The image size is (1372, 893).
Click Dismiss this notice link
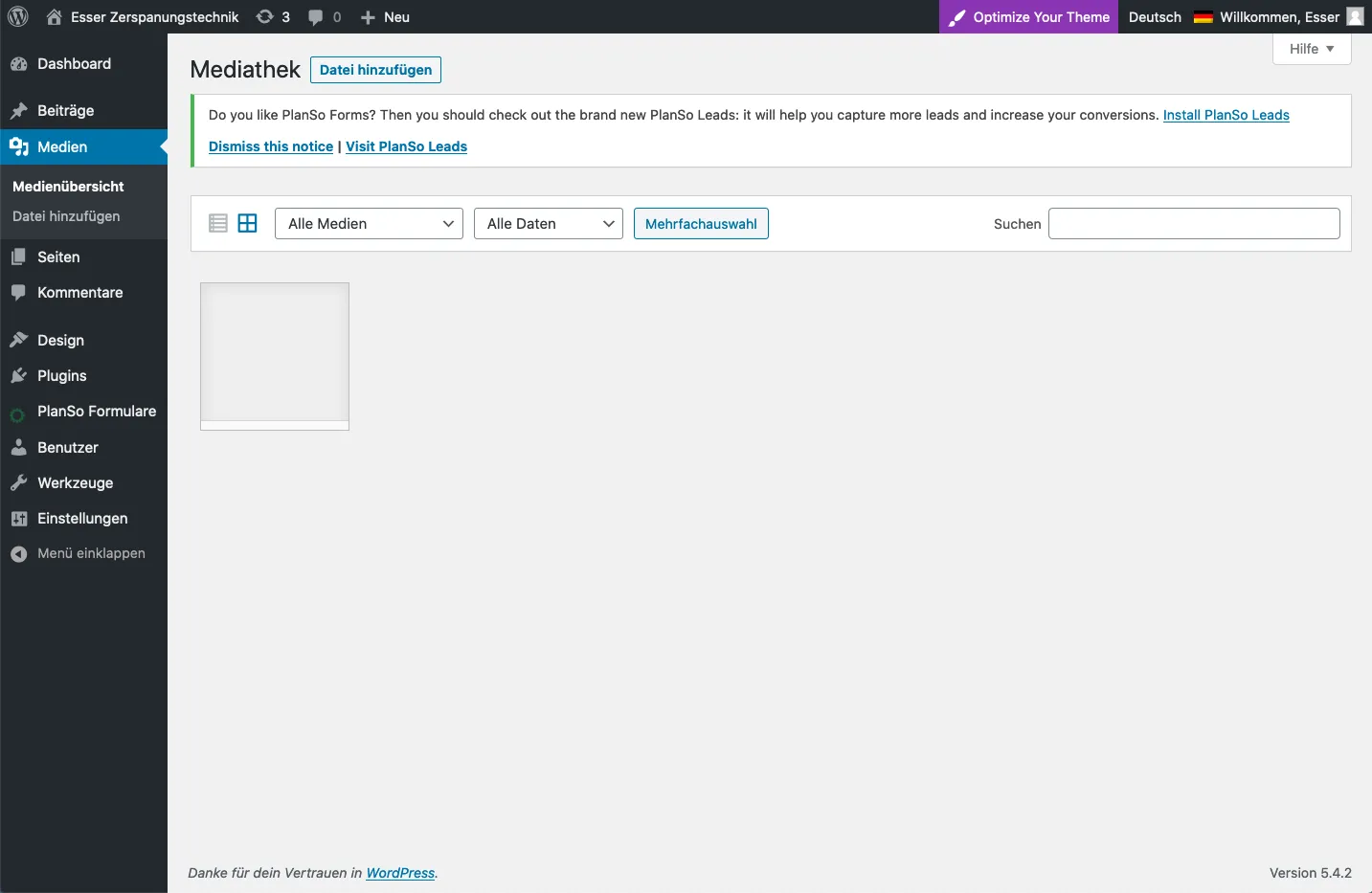[x=271, y=146]
